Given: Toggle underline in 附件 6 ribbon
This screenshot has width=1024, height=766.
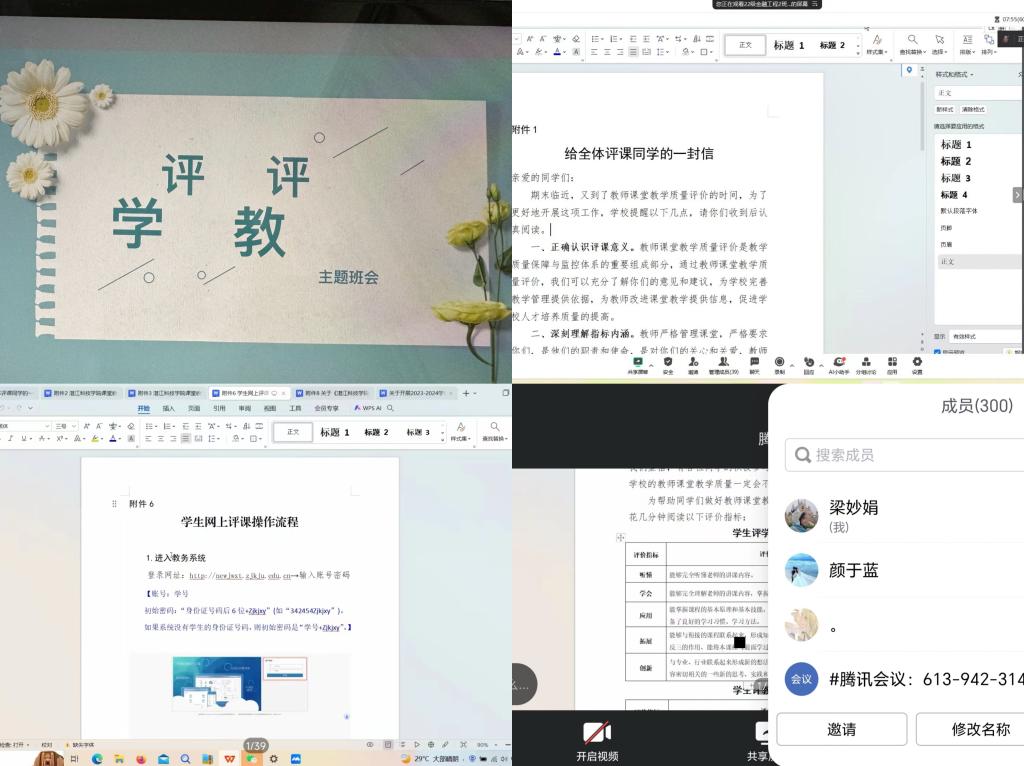Looking at the screenshot, I should pos(24,439).
